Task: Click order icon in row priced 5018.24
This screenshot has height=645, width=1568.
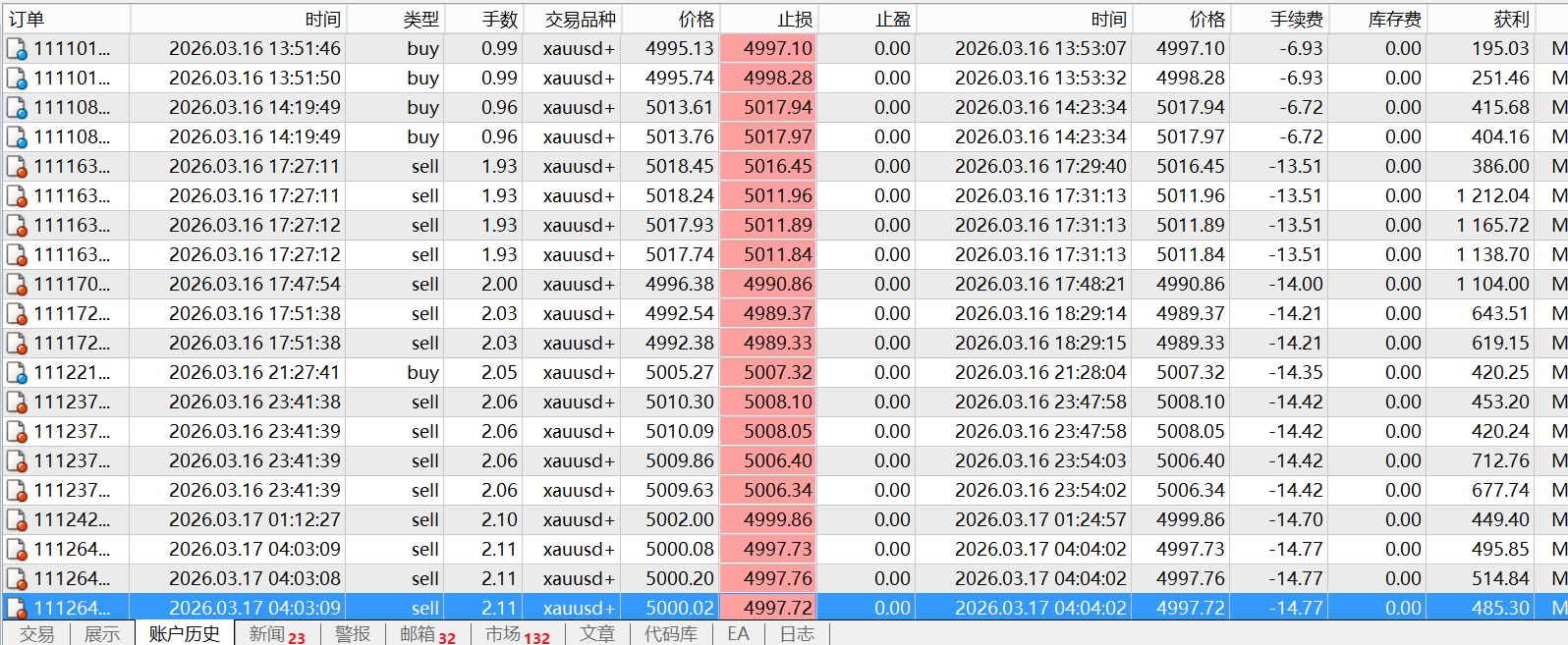Action: (17, 195)
